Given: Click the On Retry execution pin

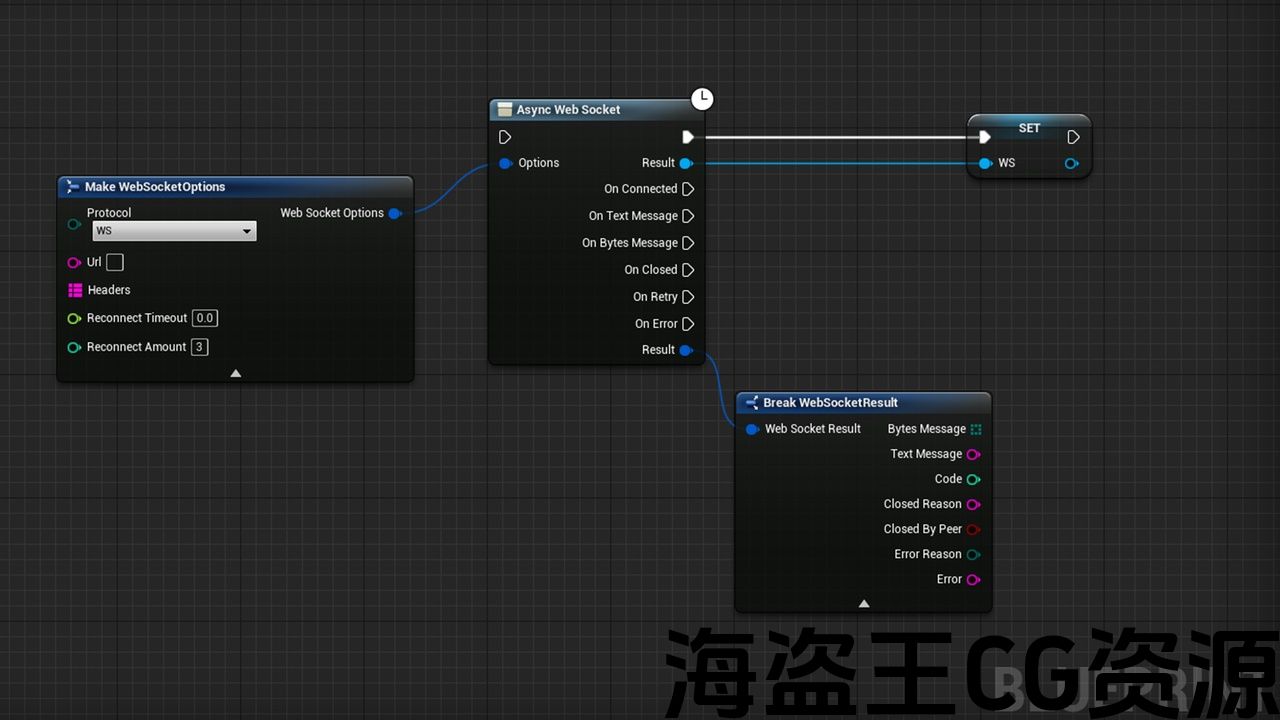Looking at the screenshot, I should pyautogui.click(x=687, y=297).
